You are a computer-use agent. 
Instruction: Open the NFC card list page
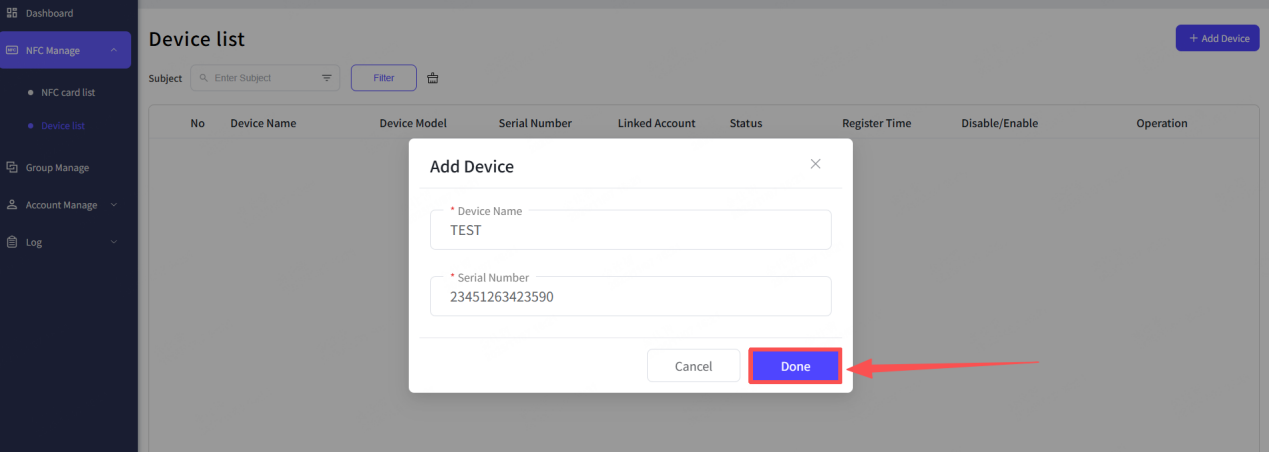tap(68, 92)
